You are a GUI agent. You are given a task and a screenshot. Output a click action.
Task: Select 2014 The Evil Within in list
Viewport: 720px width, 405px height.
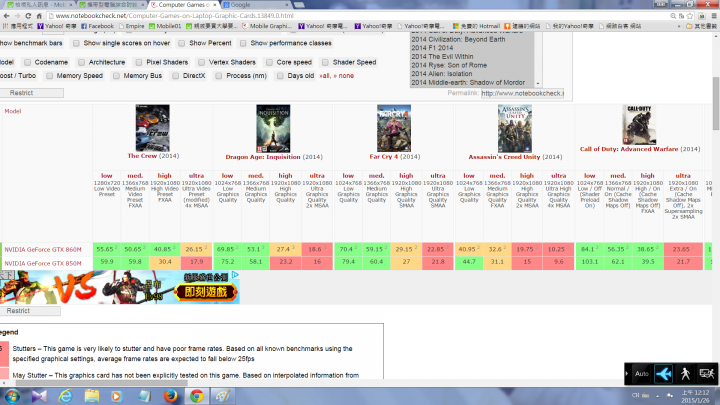(x=442, y=56)
